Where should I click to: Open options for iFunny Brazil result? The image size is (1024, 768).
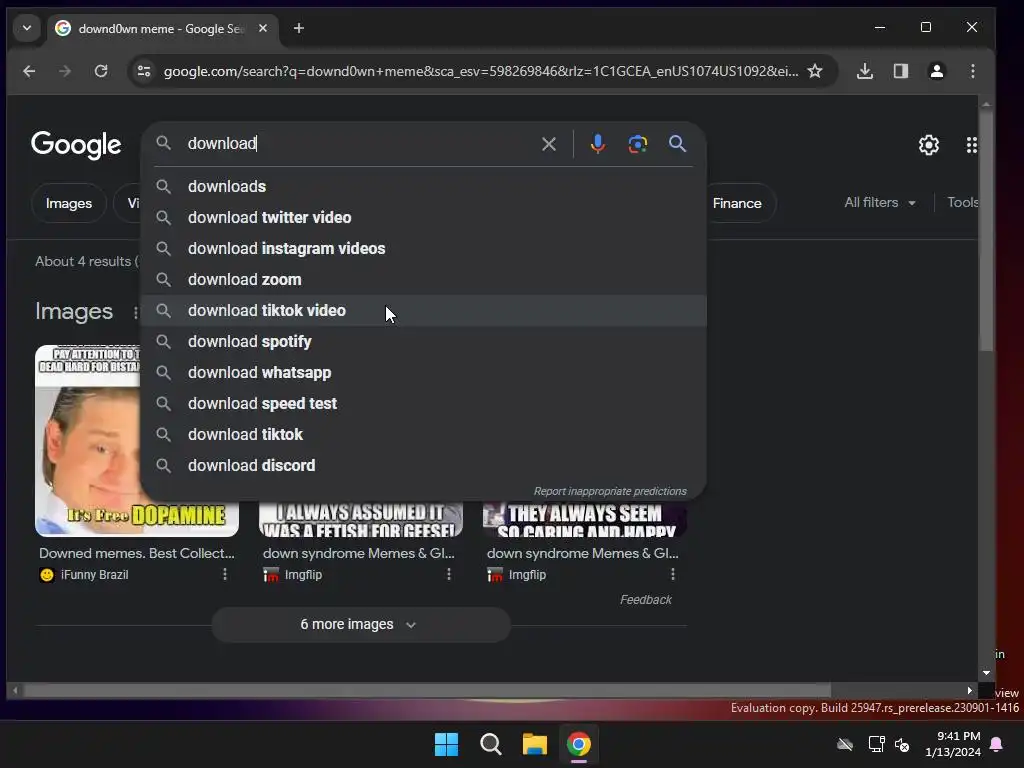(225, 574)
